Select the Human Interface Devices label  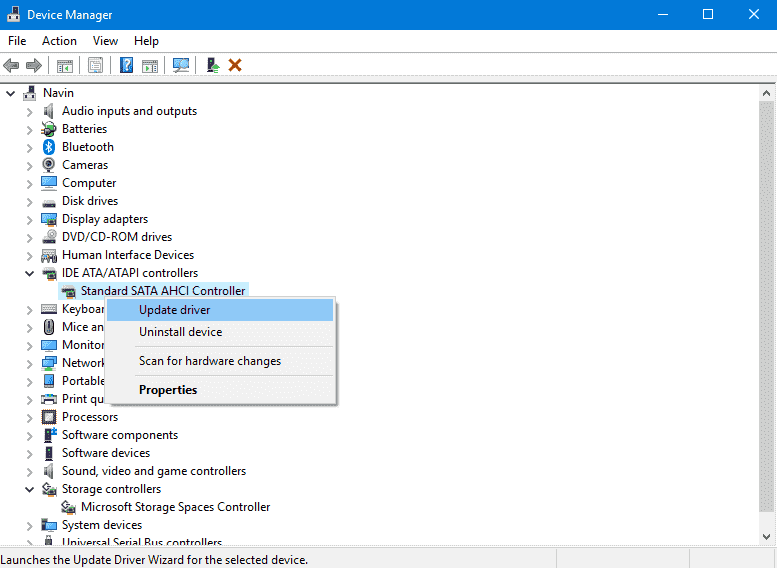coord(128,255)
